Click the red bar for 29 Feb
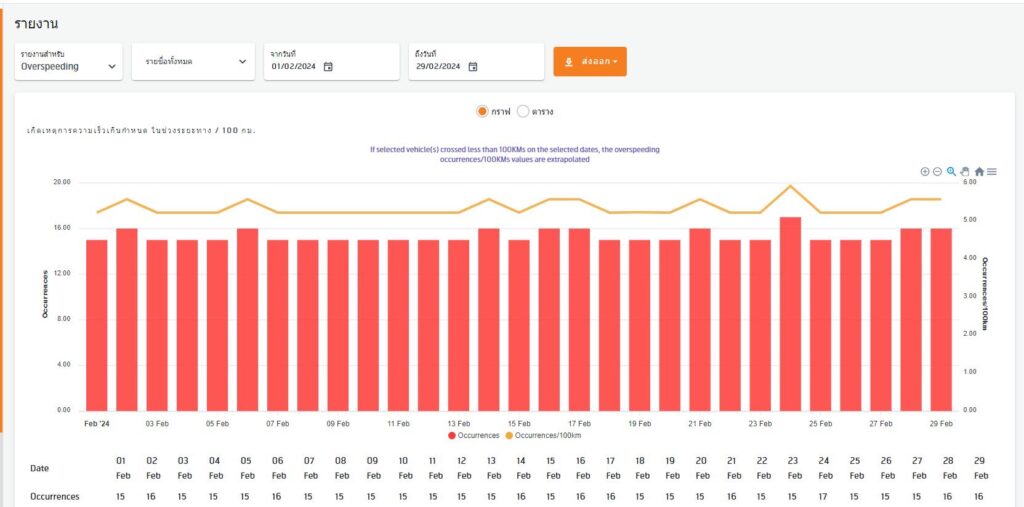 [x=941, y=320]
